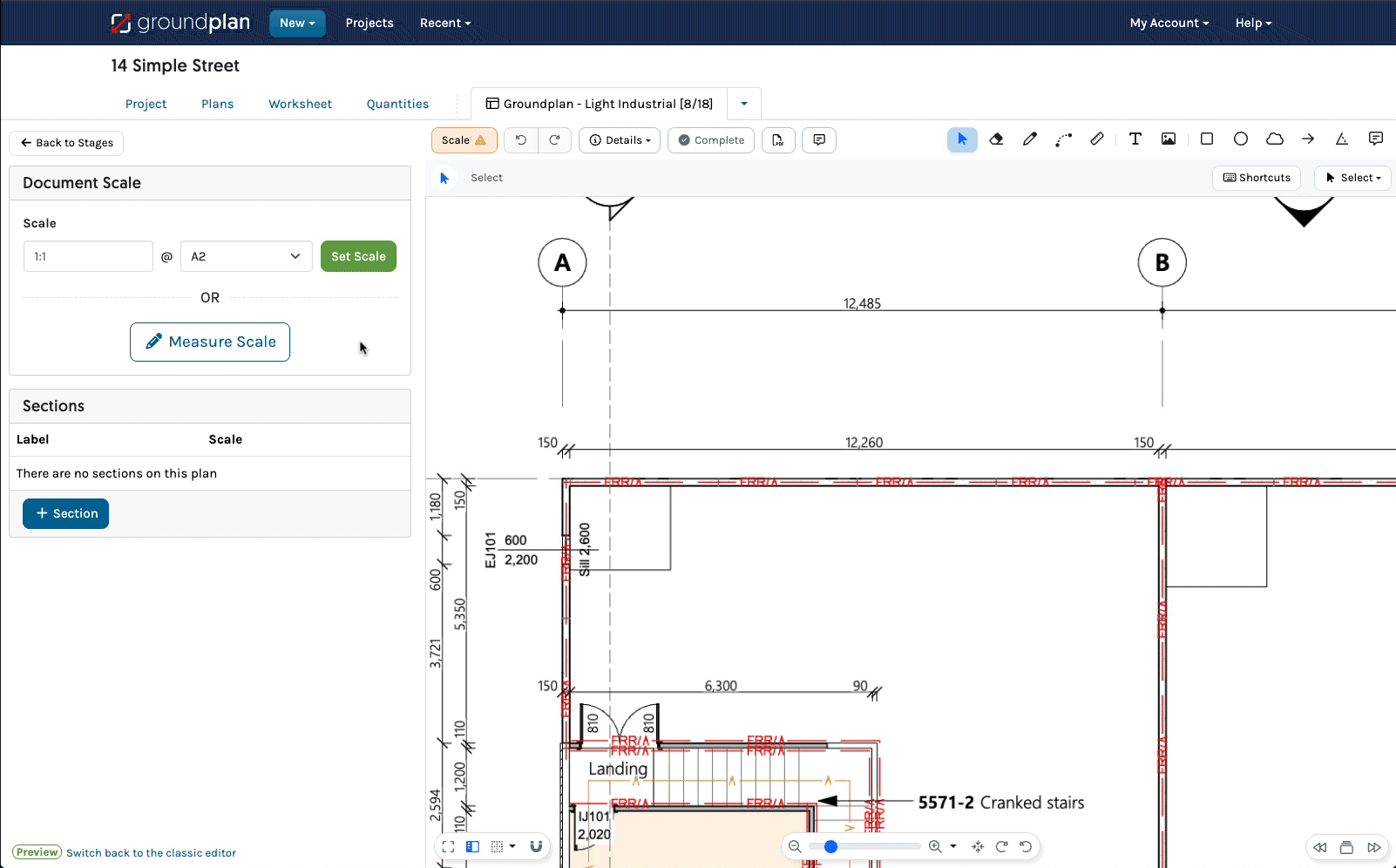Click the Scale ratio input field
Screen dimensions: 1396x868
[x=88, y=256]
